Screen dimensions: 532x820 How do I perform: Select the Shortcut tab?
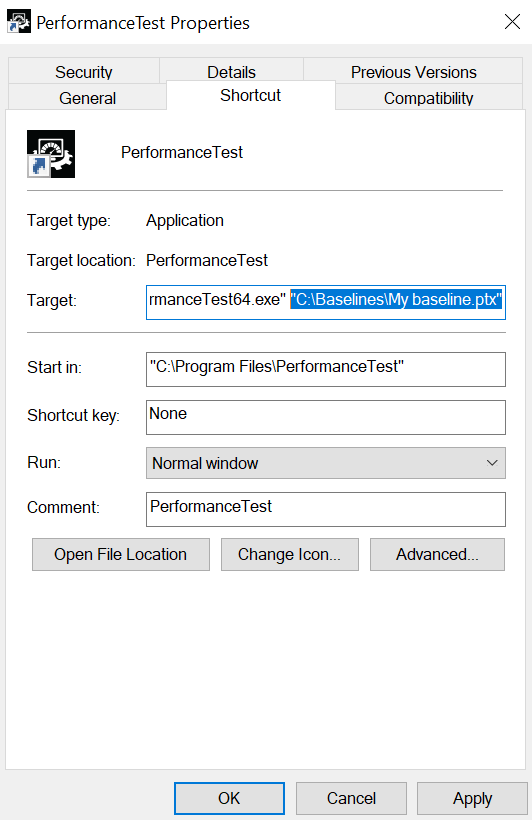[251, 95]
